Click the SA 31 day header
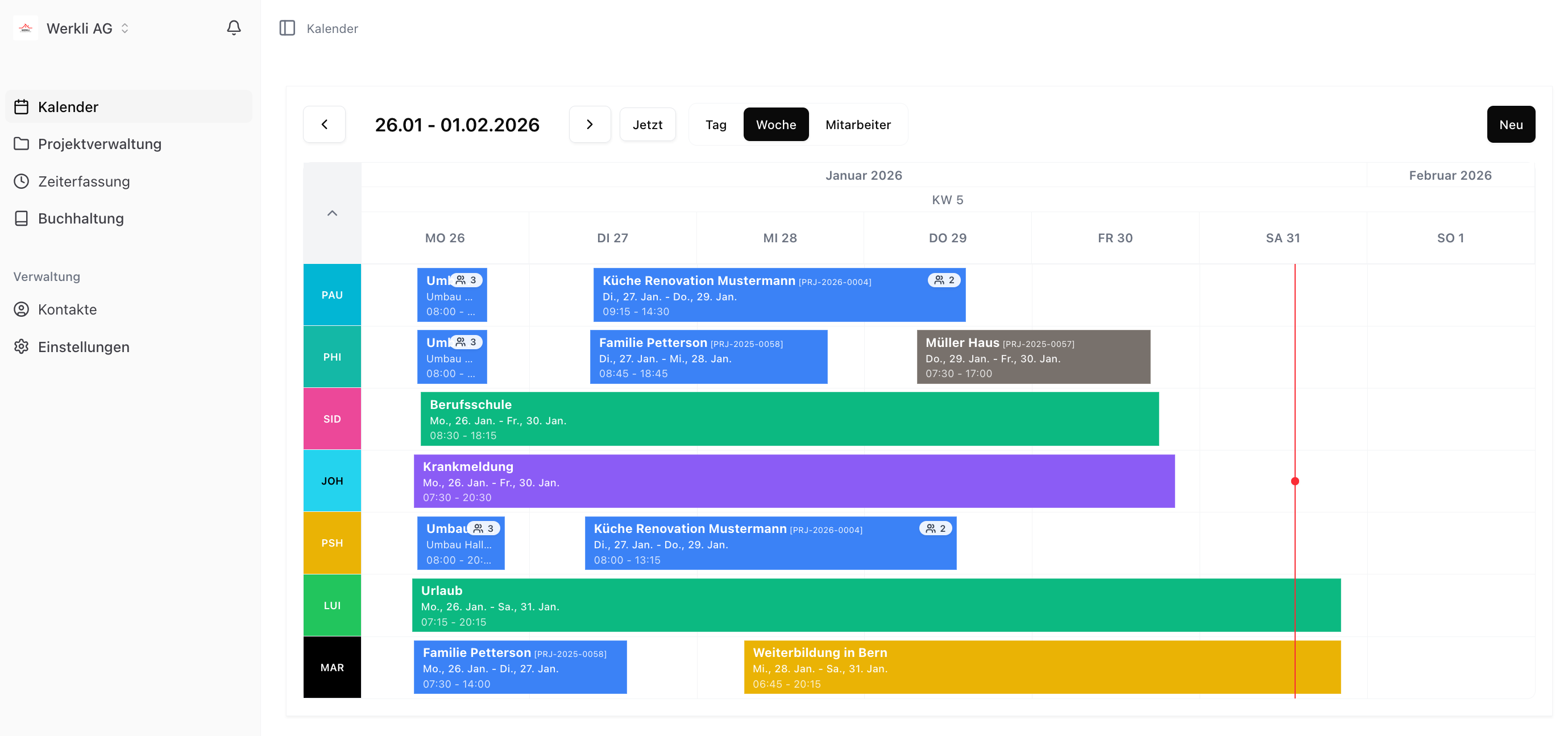Image resolution: width=1568 pixels, height=736 pixels. coord(1283,238)
